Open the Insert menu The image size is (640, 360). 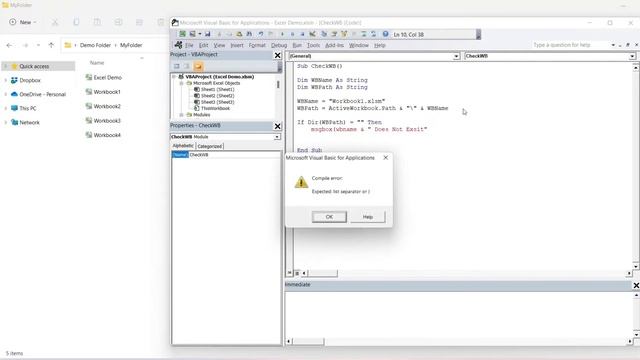(x=237, y=45)
